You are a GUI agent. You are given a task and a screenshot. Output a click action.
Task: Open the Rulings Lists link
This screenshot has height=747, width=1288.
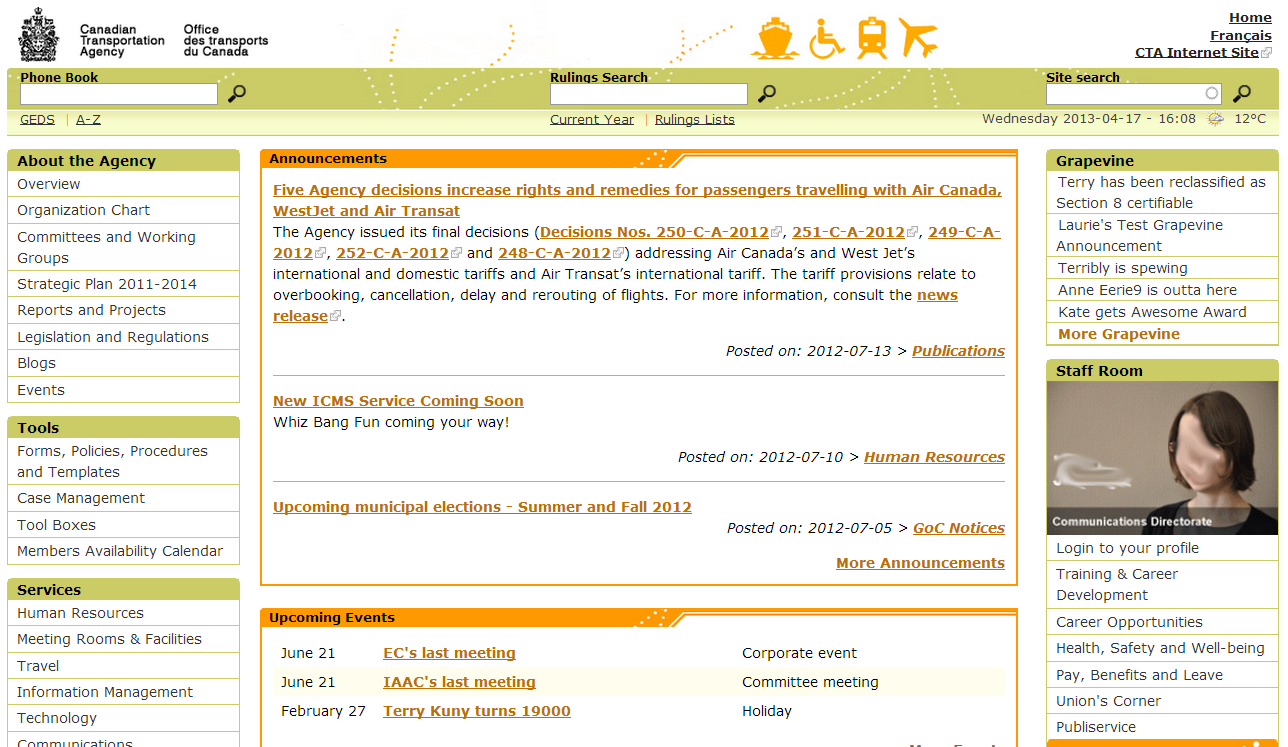click(695, 119)
